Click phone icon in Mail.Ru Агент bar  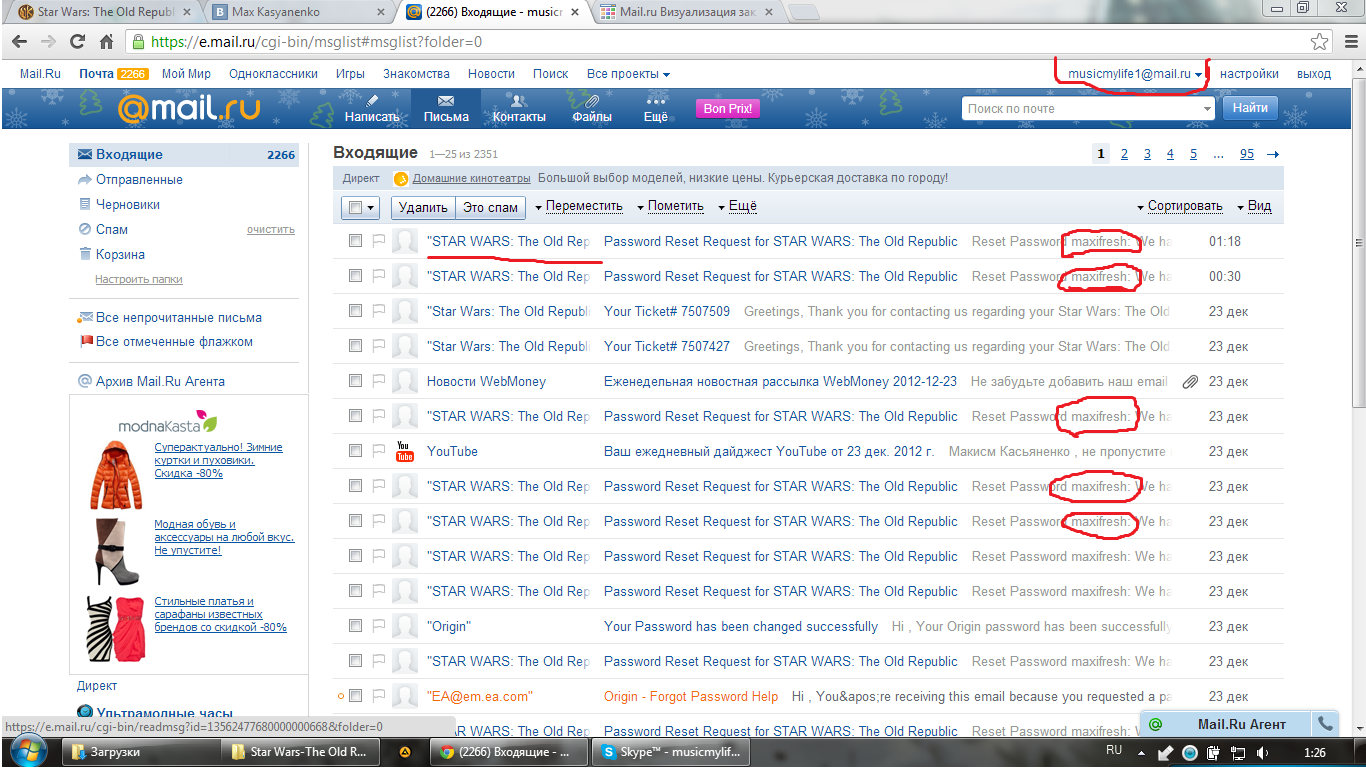pos(1326,724)
